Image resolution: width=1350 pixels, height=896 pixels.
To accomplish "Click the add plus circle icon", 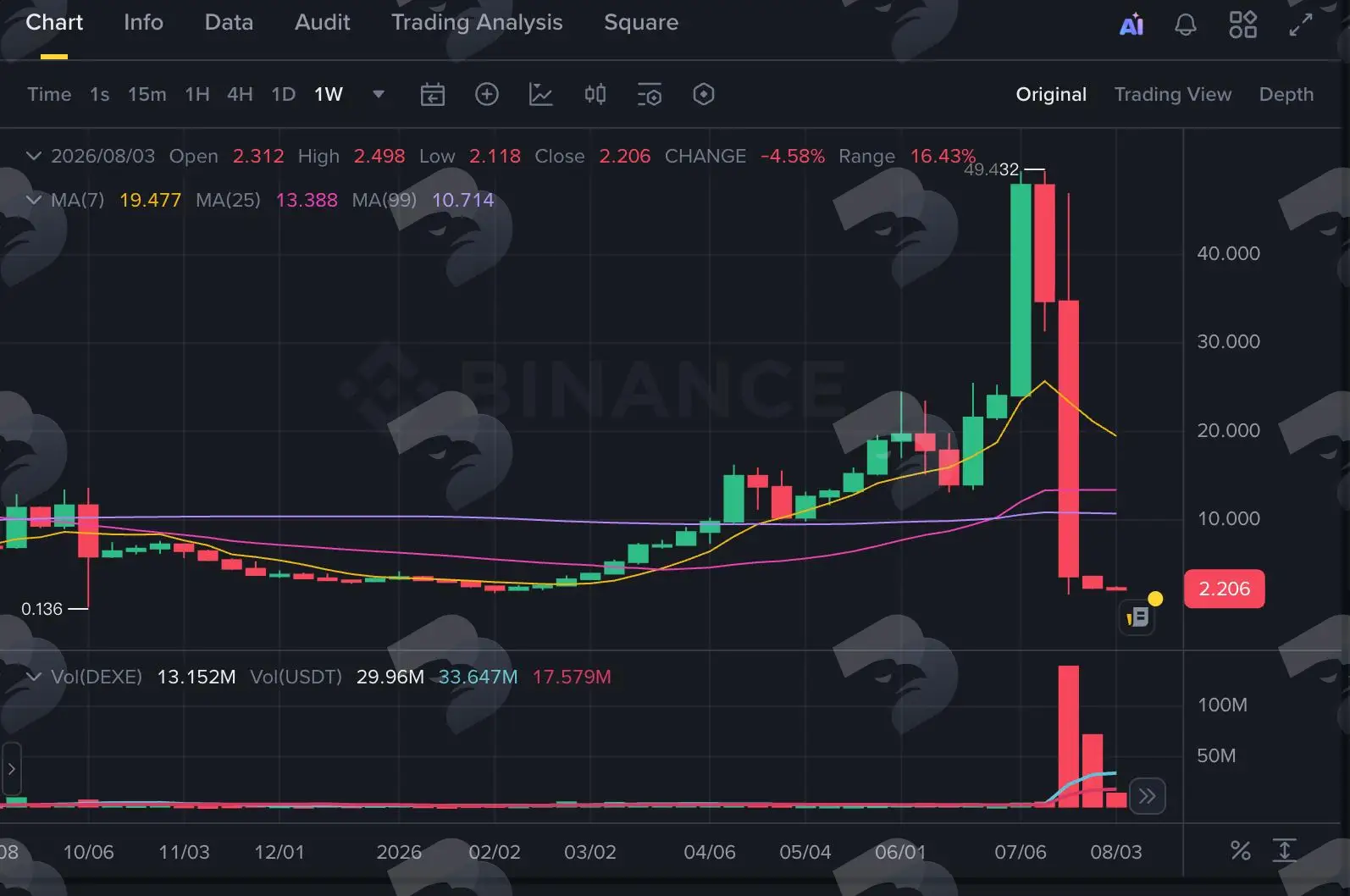I will (487, 94).
